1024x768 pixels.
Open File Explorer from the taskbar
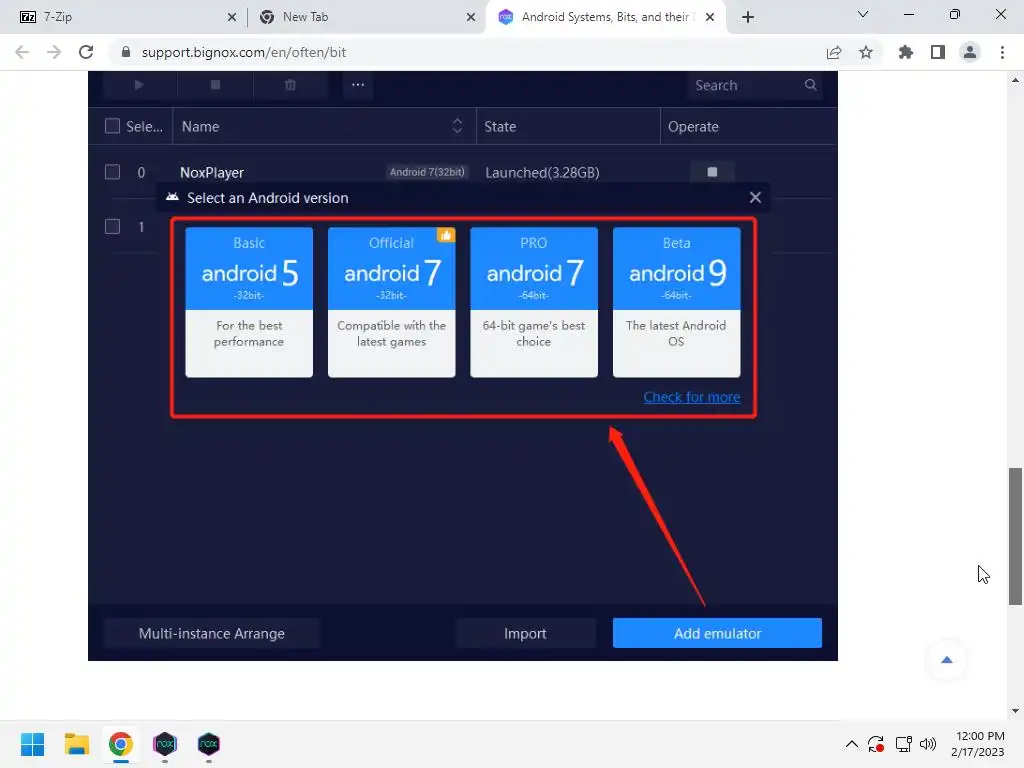pos(76,744)
